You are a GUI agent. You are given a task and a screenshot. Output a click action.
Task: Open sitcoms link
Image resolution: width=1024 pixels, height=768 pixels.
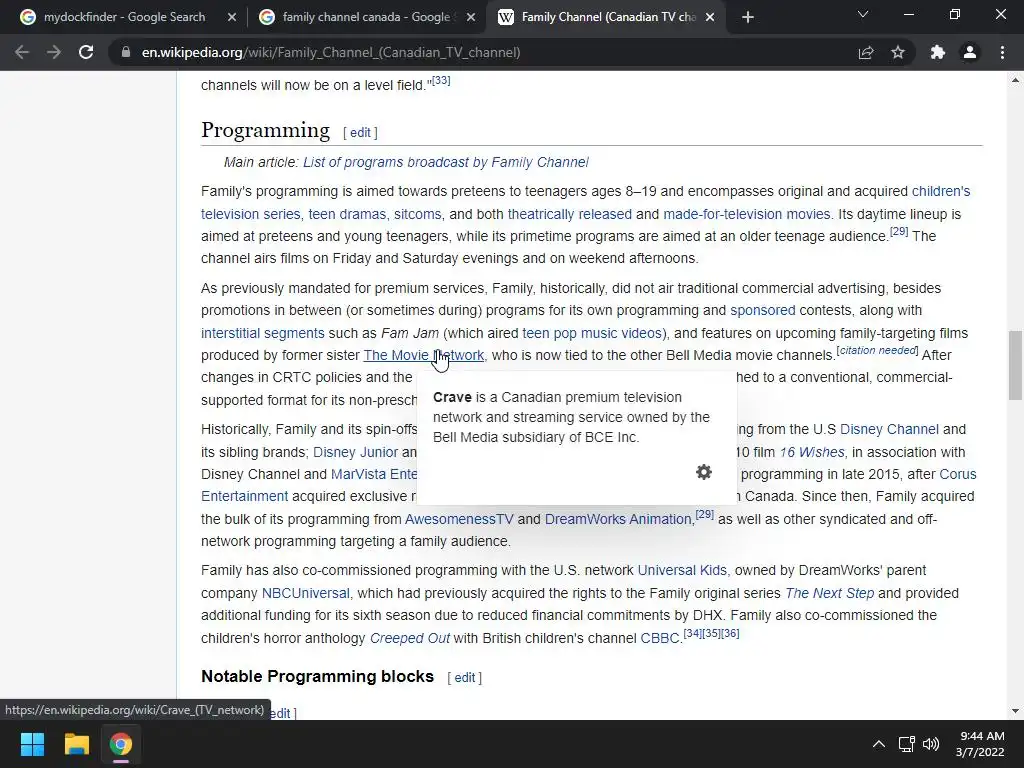pyautogui.click(x=417, y=214)
